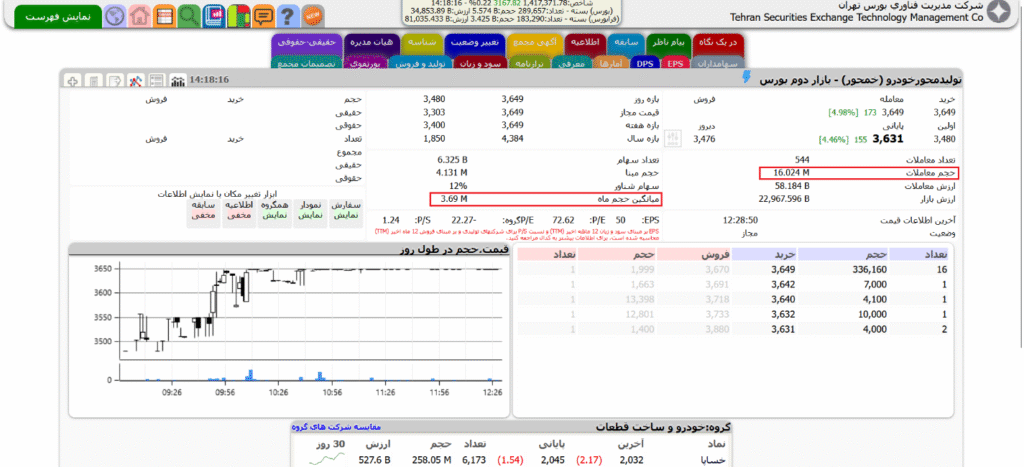The image size is (1024, 467).
Task: Open the ترازنامه tab
Action: 528,63
